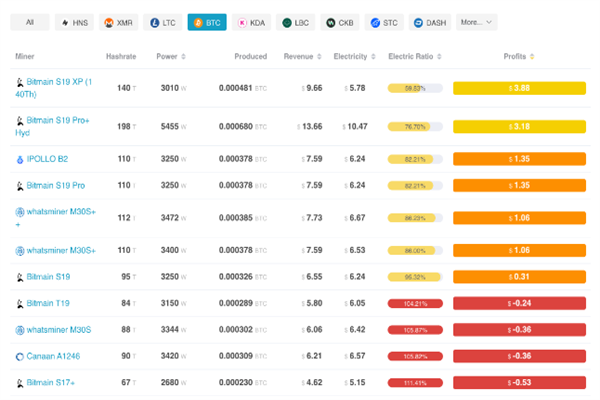The width and height of the screenshot is (600, 400).
Task: Click power value 2680 W
Action: (x=173, y=383)
